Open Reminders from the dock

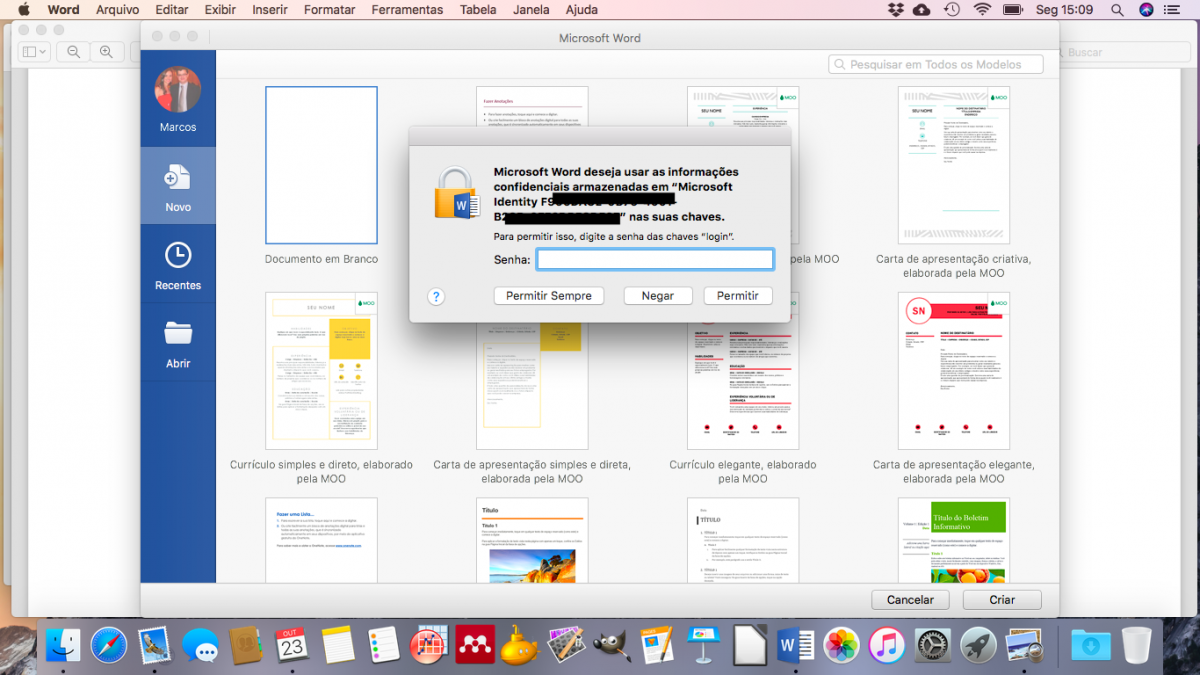click(384, 645)
